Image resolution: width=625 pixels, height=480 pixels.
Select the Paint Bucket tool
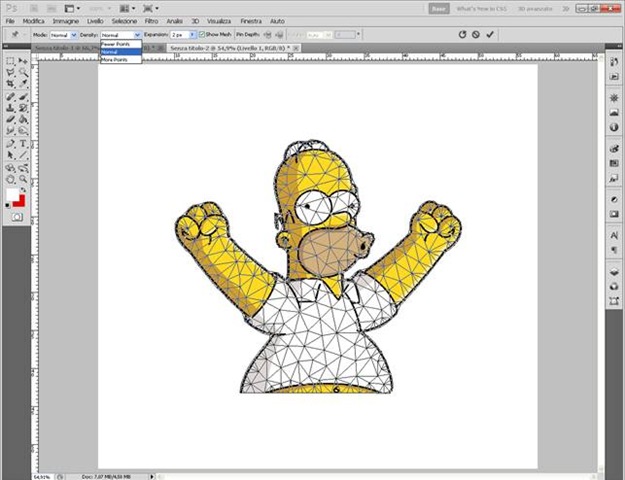point(23,119)
